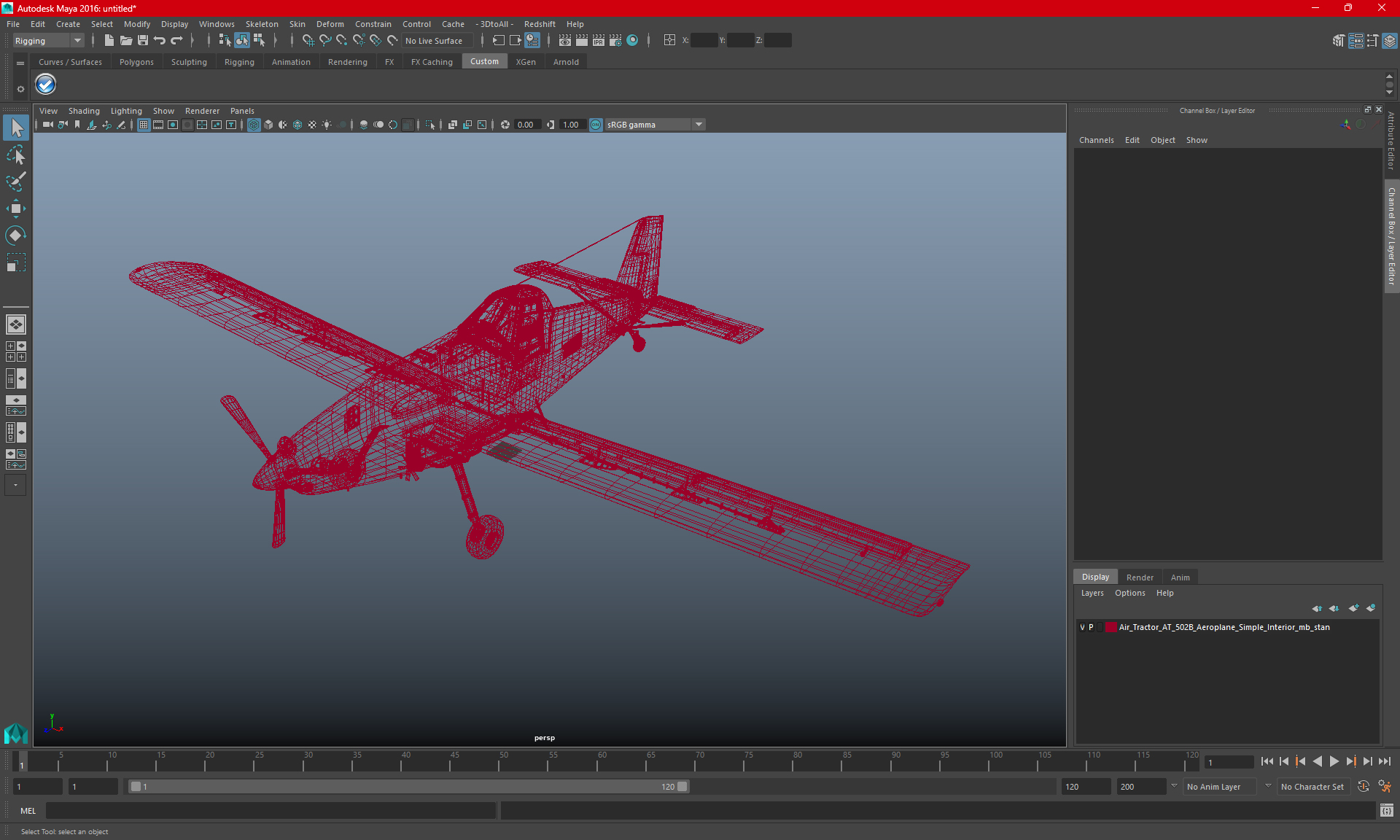Viewport: 1400px width, 840px height.
Task: Go to start of playback range
Action: [1267, 761]
